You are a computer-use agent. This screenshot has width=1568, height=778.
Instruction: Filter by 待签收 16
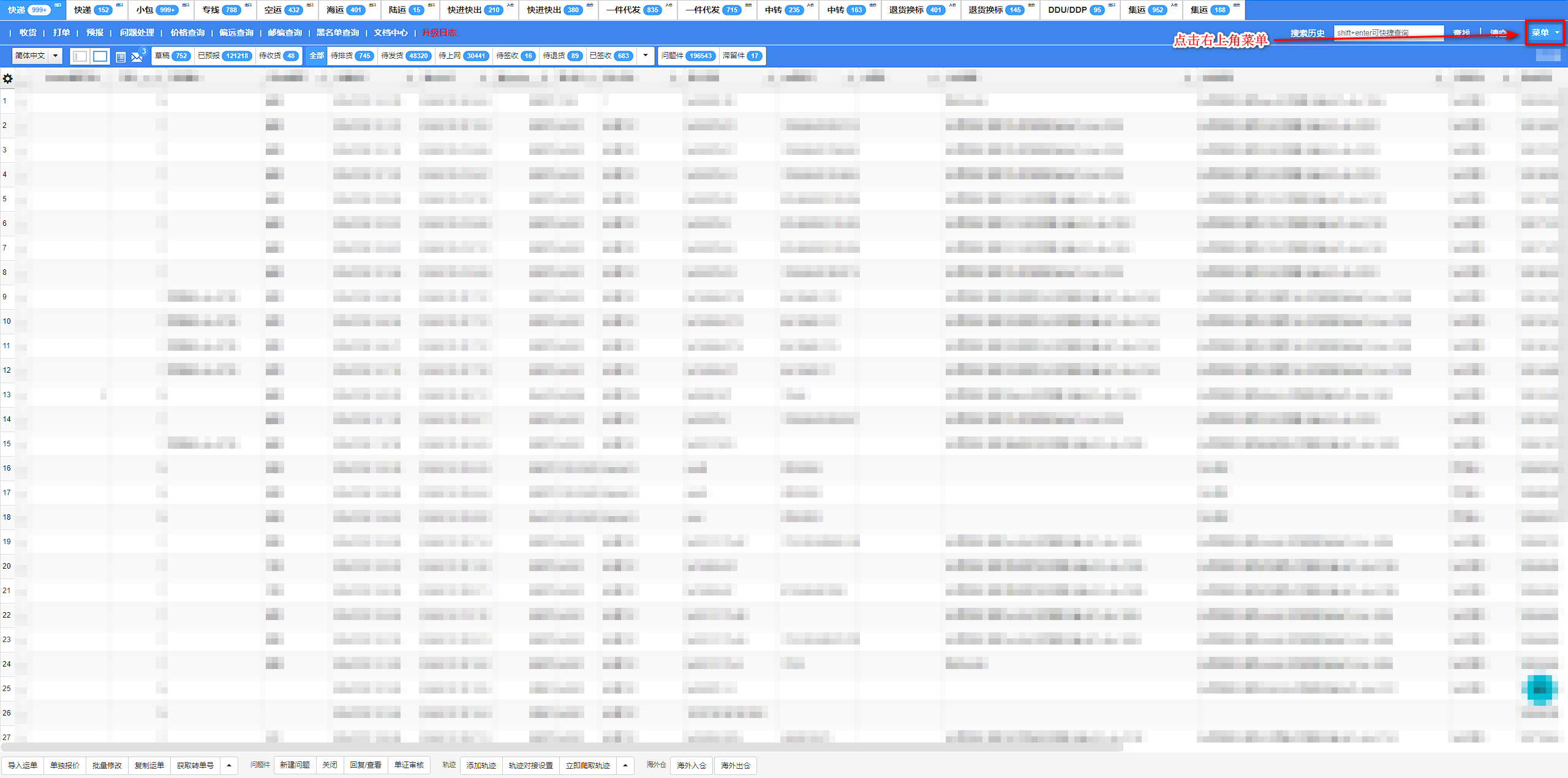pos(516,56)
